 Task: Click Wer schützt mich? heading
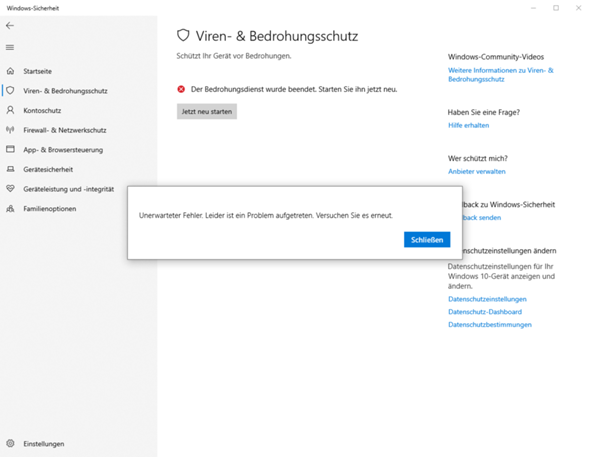coord(477,158)
